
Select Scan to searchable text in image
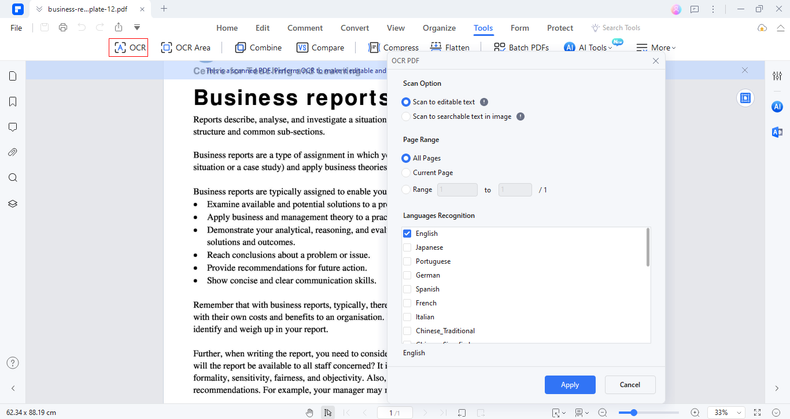(406, 117)
